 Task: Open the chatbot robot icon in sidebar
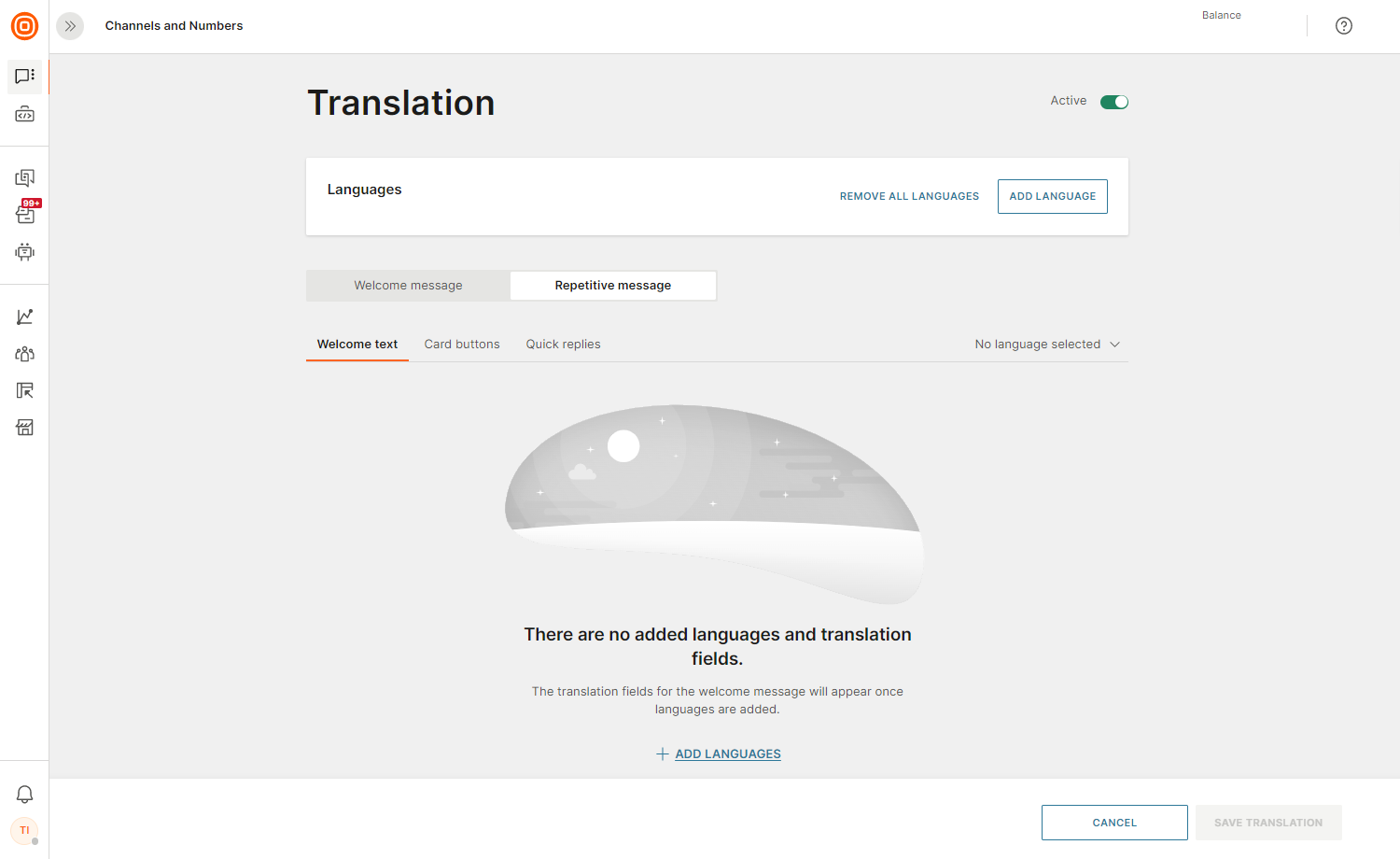tap(25, 251)
